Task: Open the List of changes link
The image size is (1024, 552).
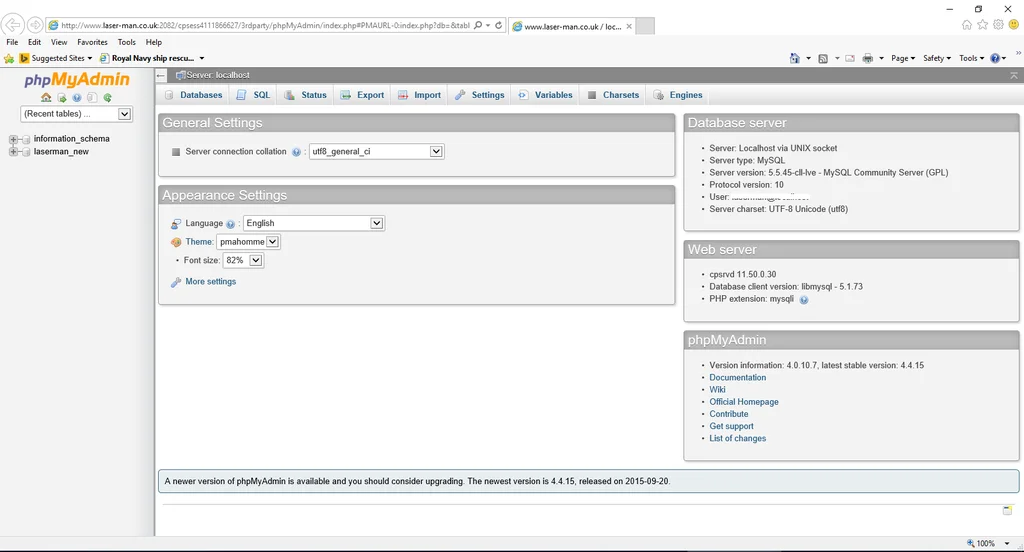Action: tap(737, 438)
